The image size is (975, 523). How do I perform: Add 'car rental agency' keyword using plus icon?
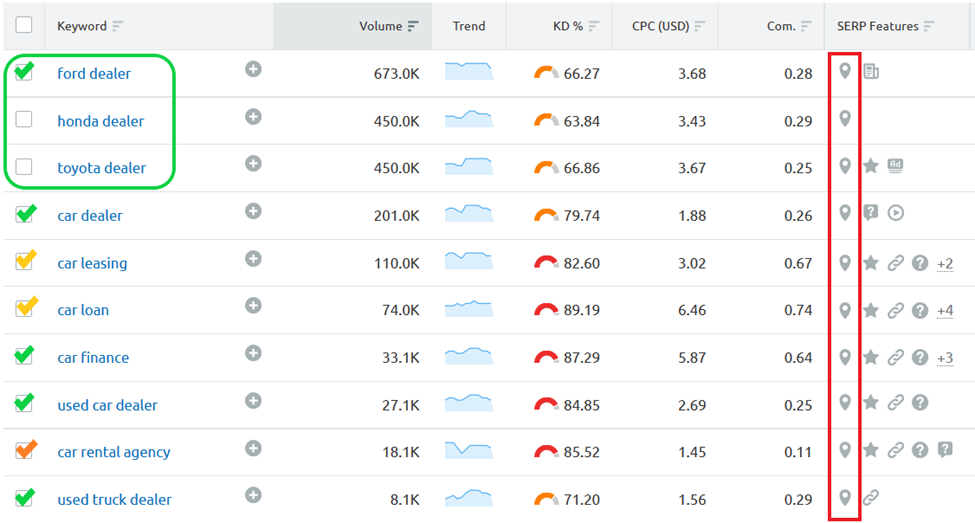252,448
